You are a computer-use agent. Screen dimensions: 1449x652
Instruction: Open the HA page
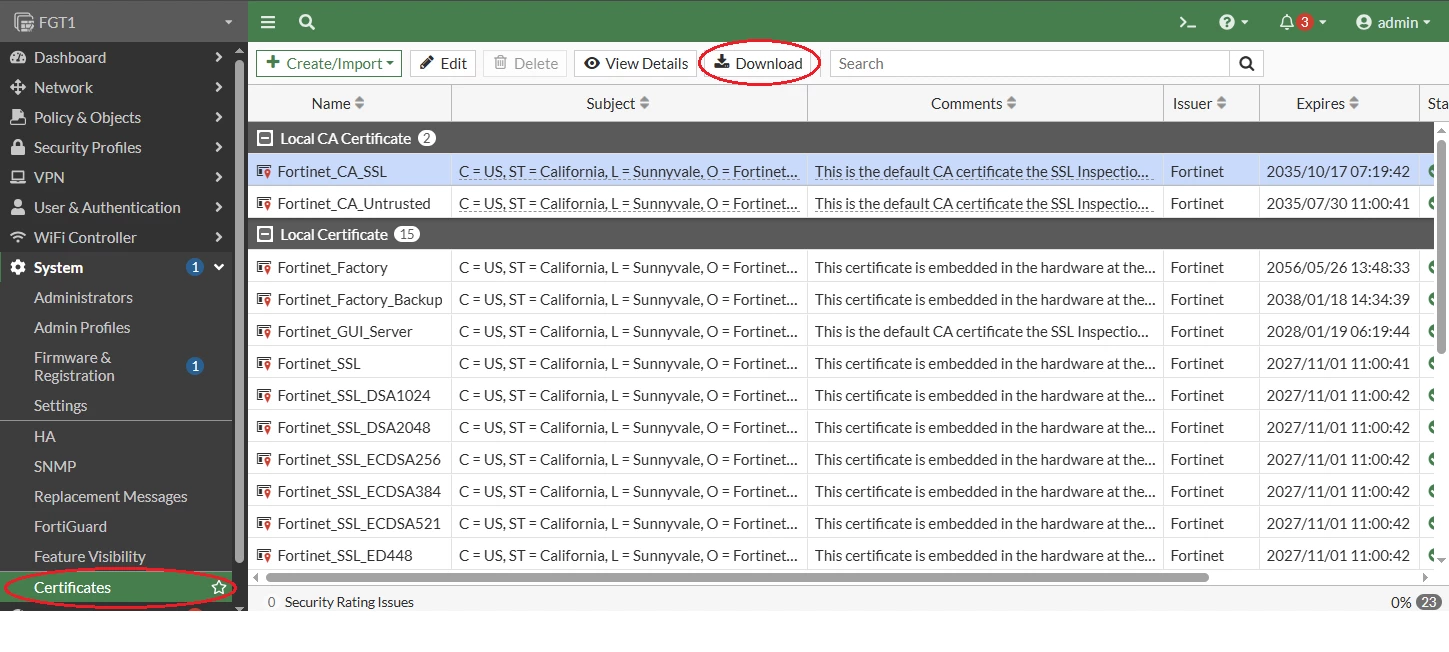[x=45, y=436]
